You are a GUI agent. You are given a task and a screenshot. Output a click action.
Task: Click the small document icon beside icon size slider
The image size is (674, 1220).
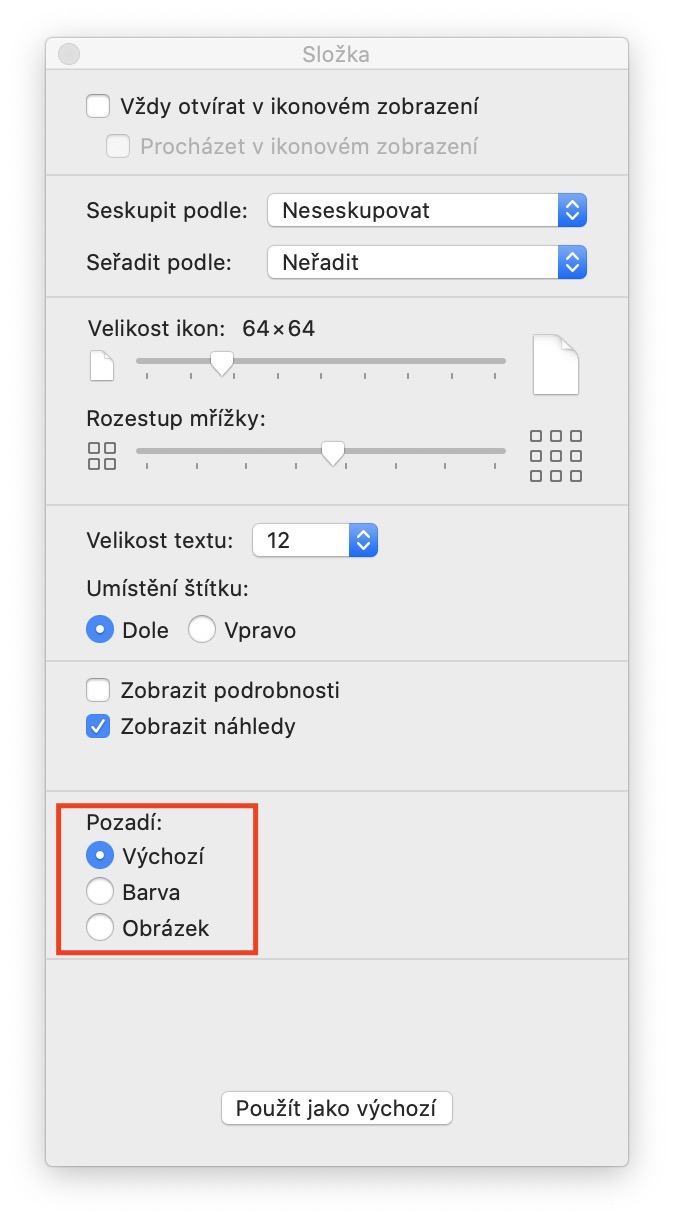[102, 366]
